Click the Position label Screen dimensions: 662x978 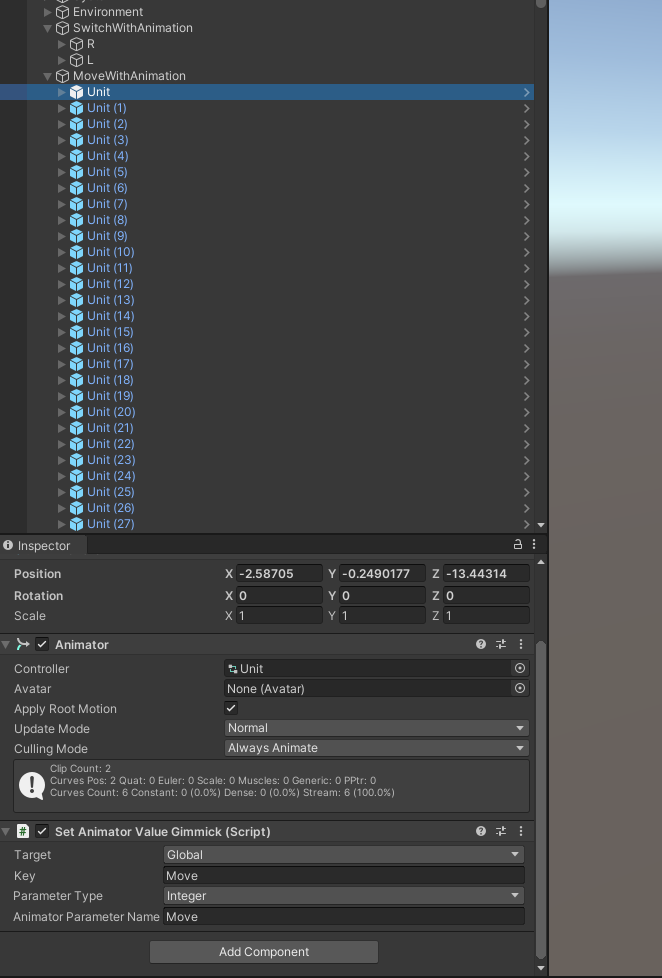point(37,574)
